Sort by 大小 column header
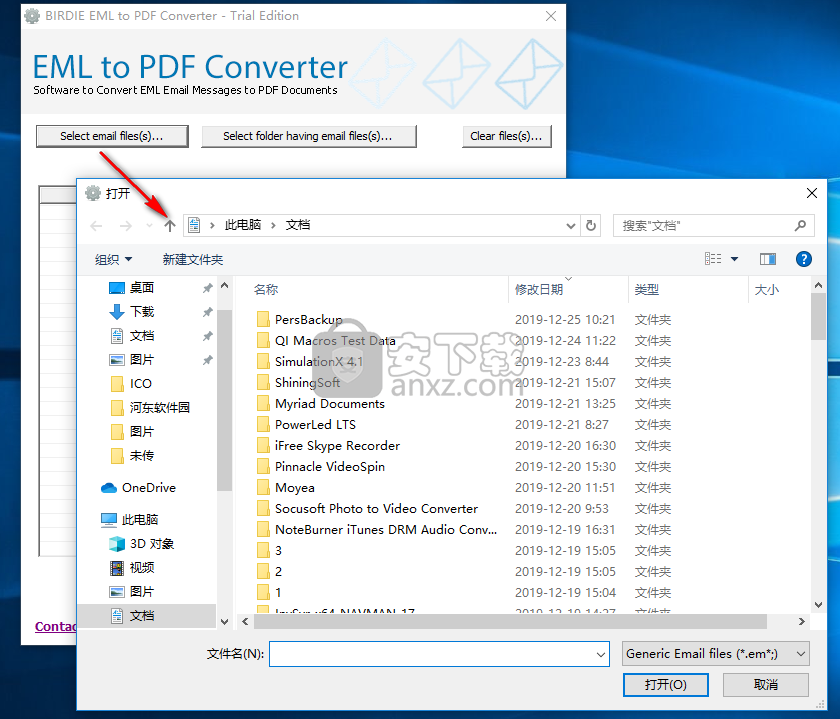The height and width of the screenshot is (719, 840). 767,290
